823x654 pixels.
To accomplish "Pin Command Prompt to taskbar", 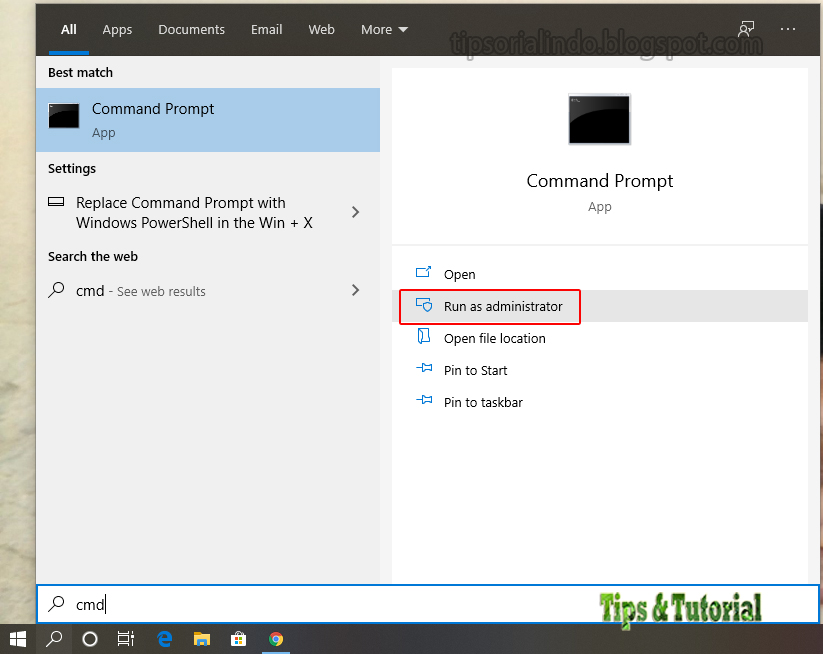I will pos(482,402).
